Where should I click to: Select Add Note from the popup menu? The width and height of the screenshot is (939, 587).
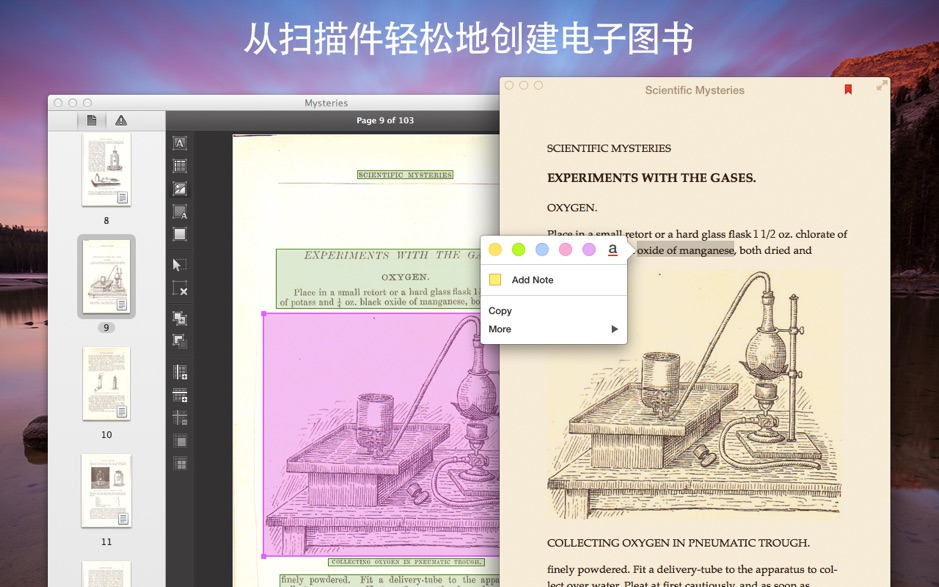pos(530,280)
